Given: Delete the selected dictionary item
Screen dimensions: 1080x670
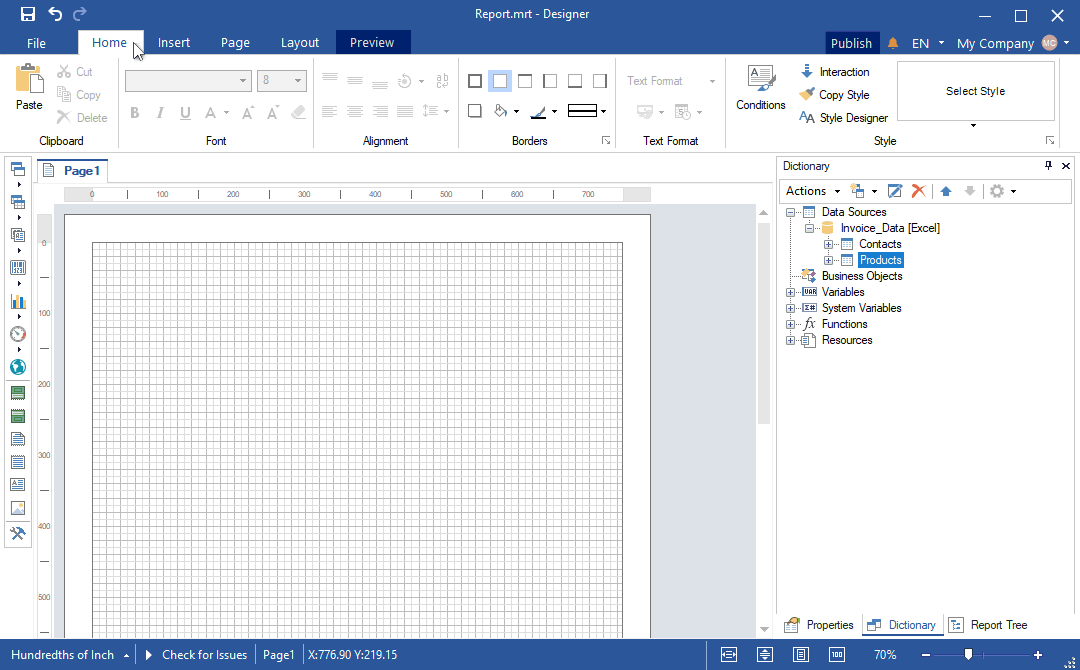Looking at the screenshot, I should 918,191.
